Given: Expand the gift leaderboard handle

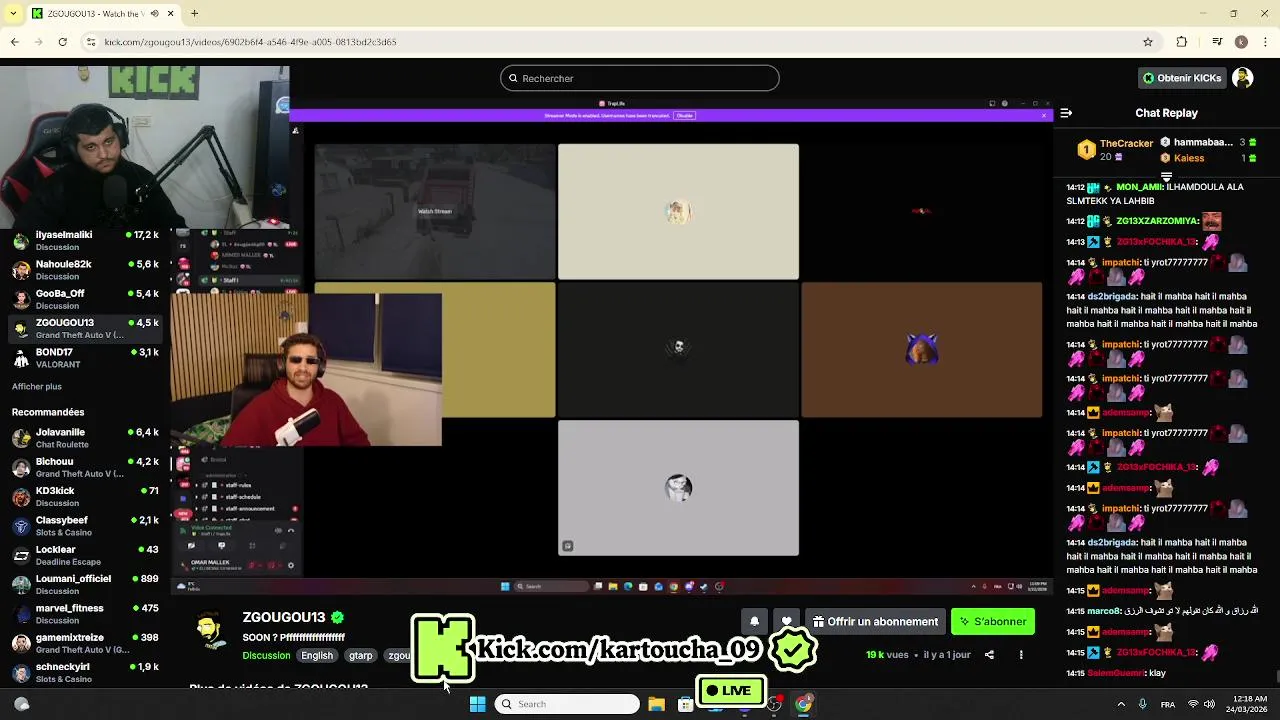Looking at the screenshot, I should (1166, 177).
